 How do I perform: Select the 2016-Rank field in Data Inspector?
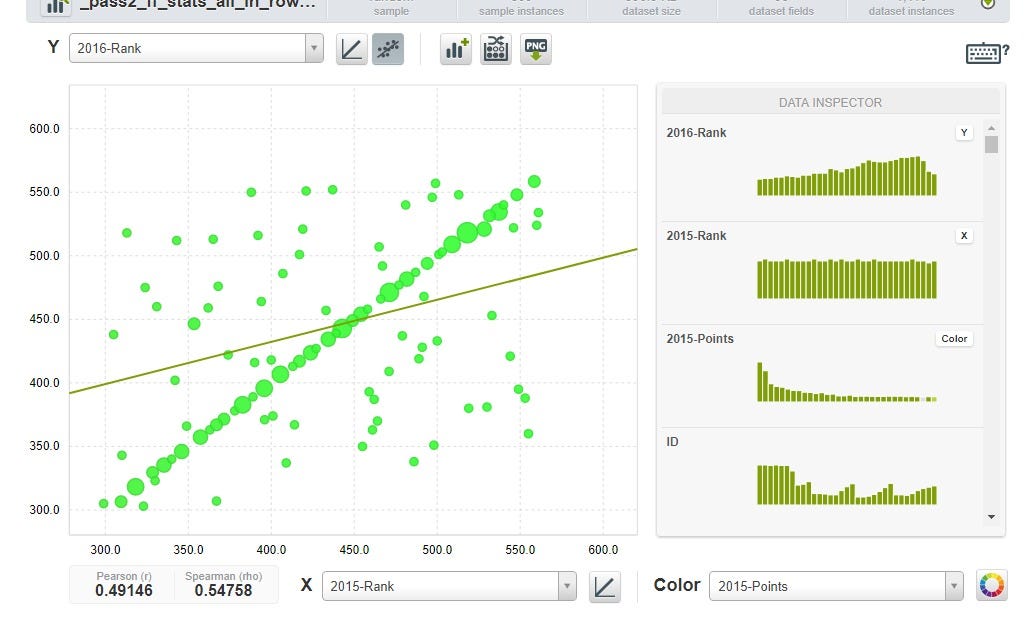pos(696,133)
